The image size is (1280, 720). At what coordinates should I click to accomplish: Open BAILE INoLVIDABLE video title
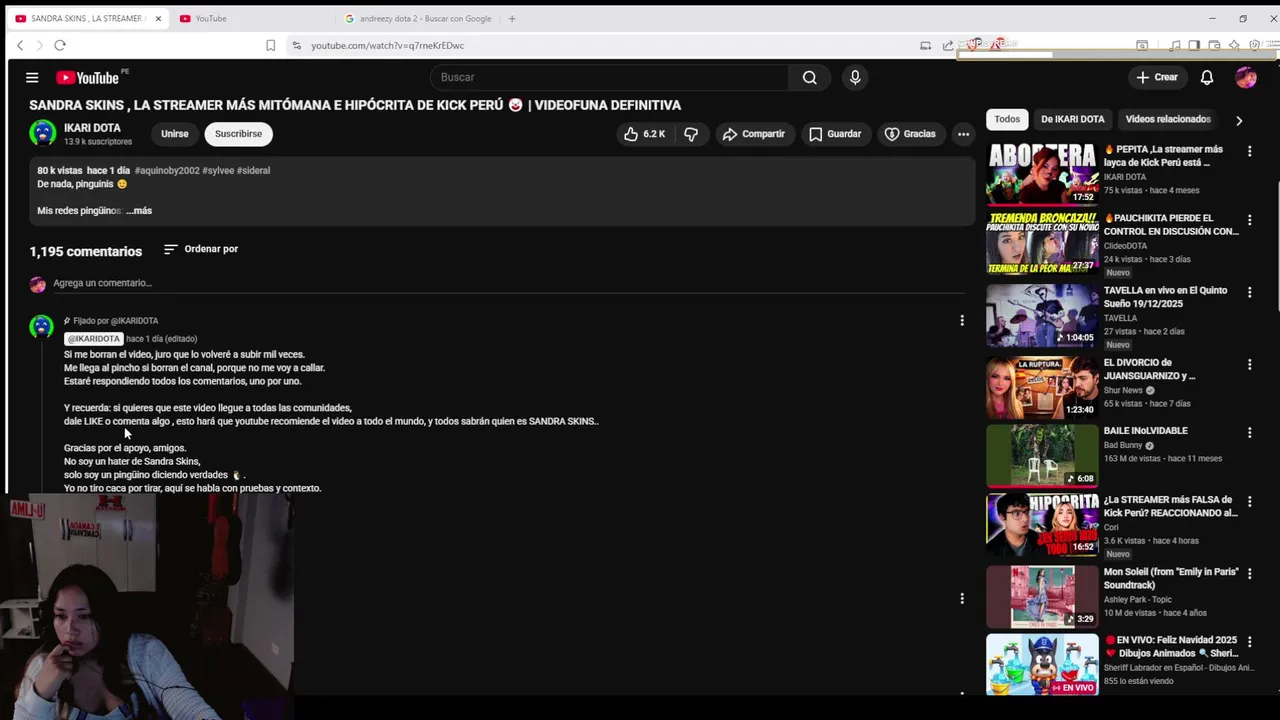[1146, 431]
